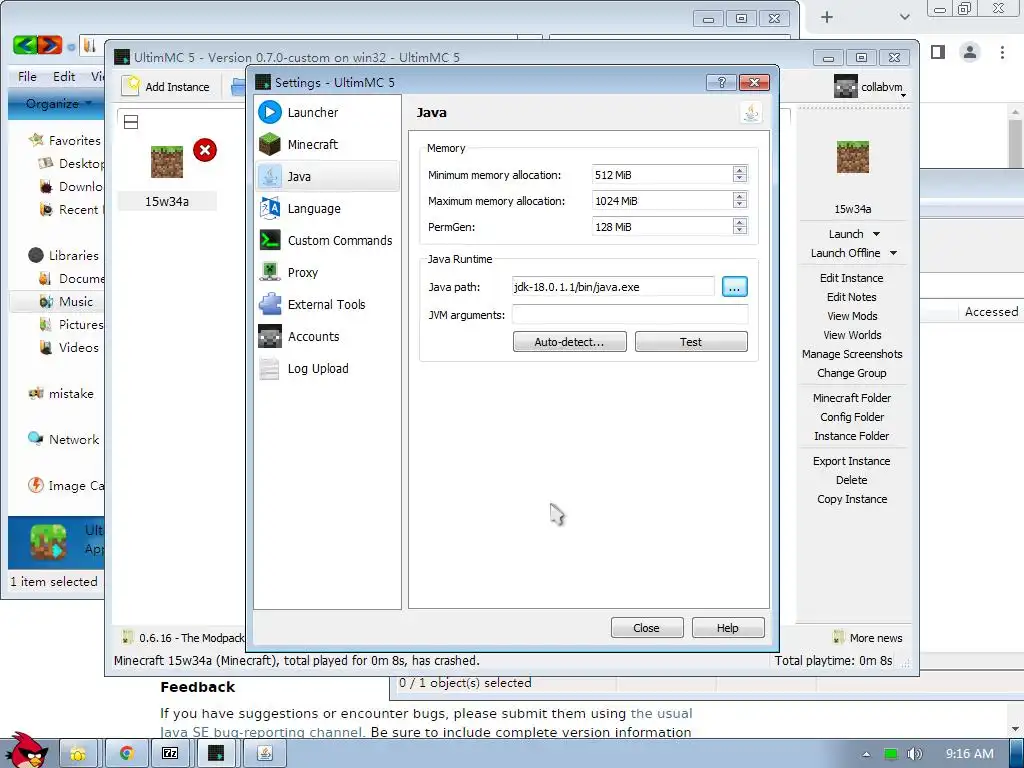Select Music in the Explorer navigation pane
This screenshot has height=768, width=1024.
pyautogui.click(x=76, y=302)
